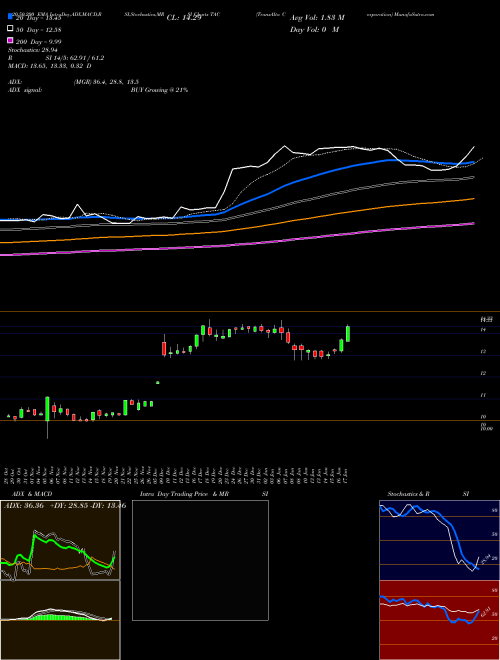Click the isolated tiny green gap candle

tap(158, 383)
